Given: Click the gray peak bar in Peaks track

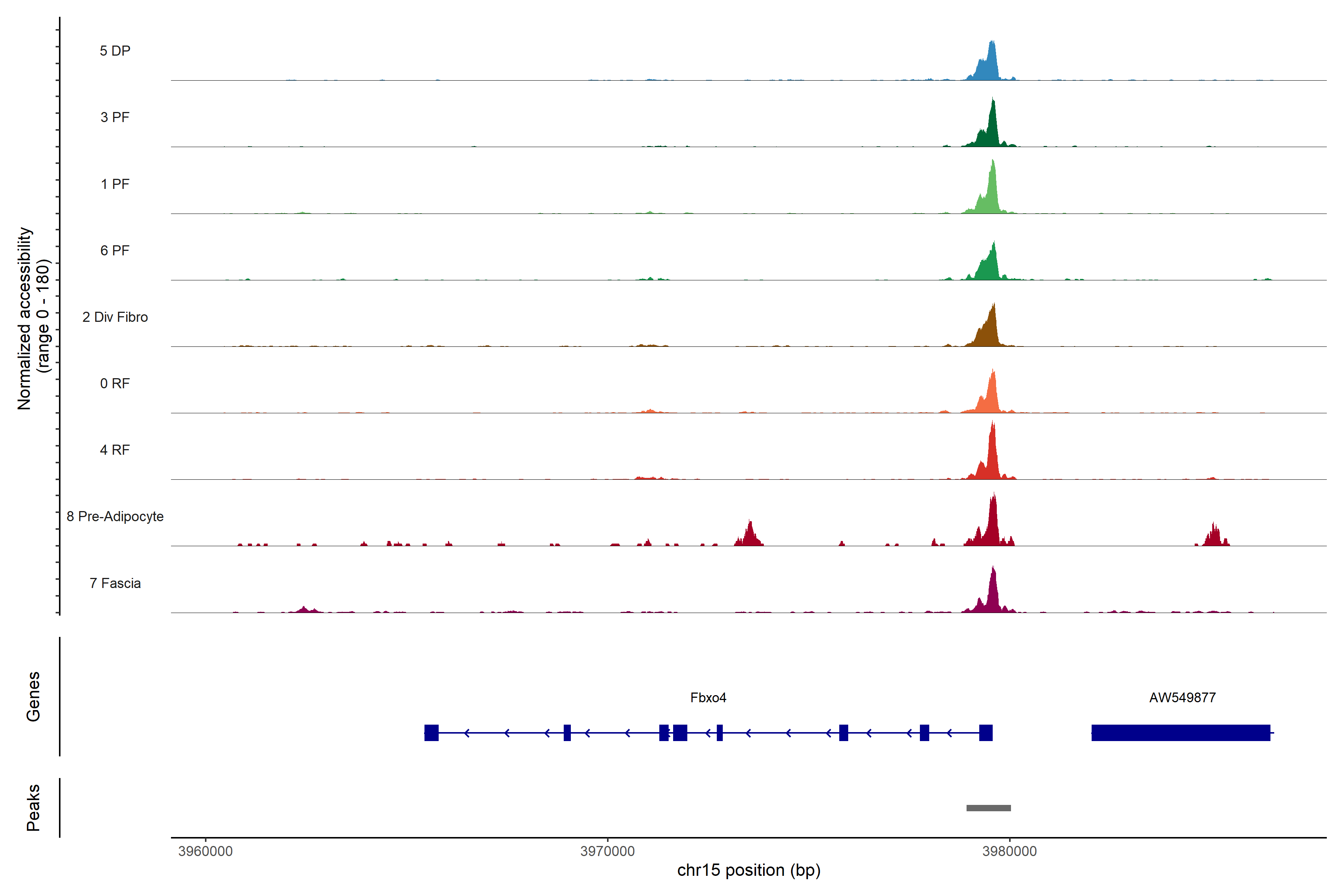Looking at the screenshot, I should coord(989,808).
